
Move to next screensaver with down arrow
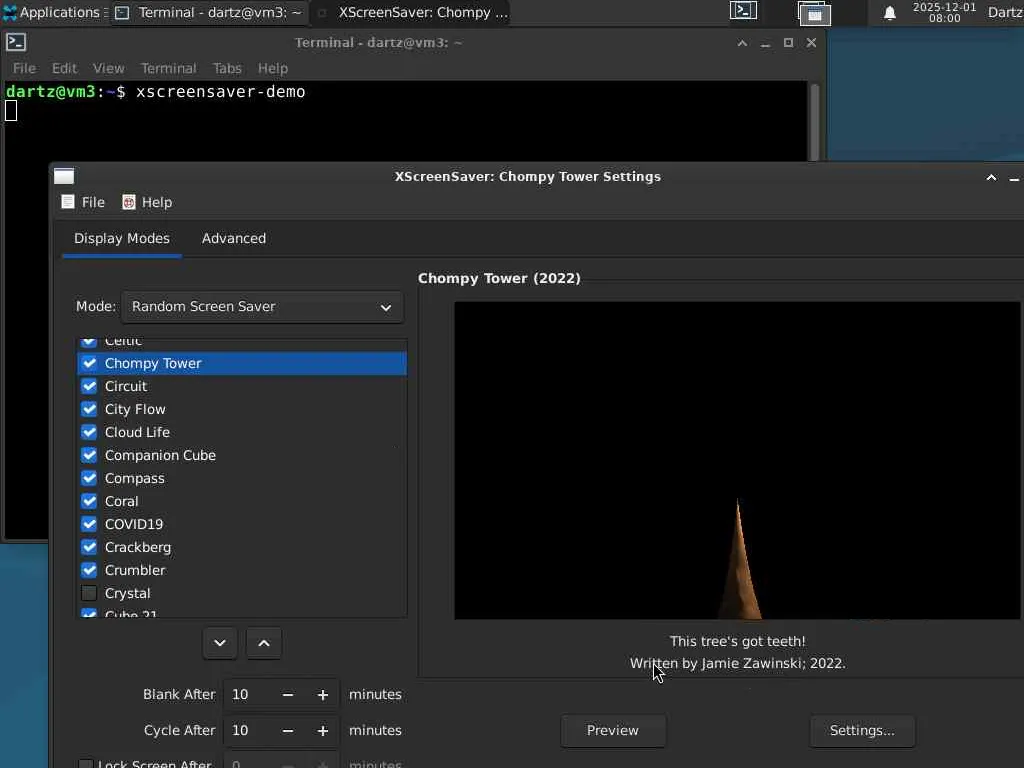(x=220, y=643)
